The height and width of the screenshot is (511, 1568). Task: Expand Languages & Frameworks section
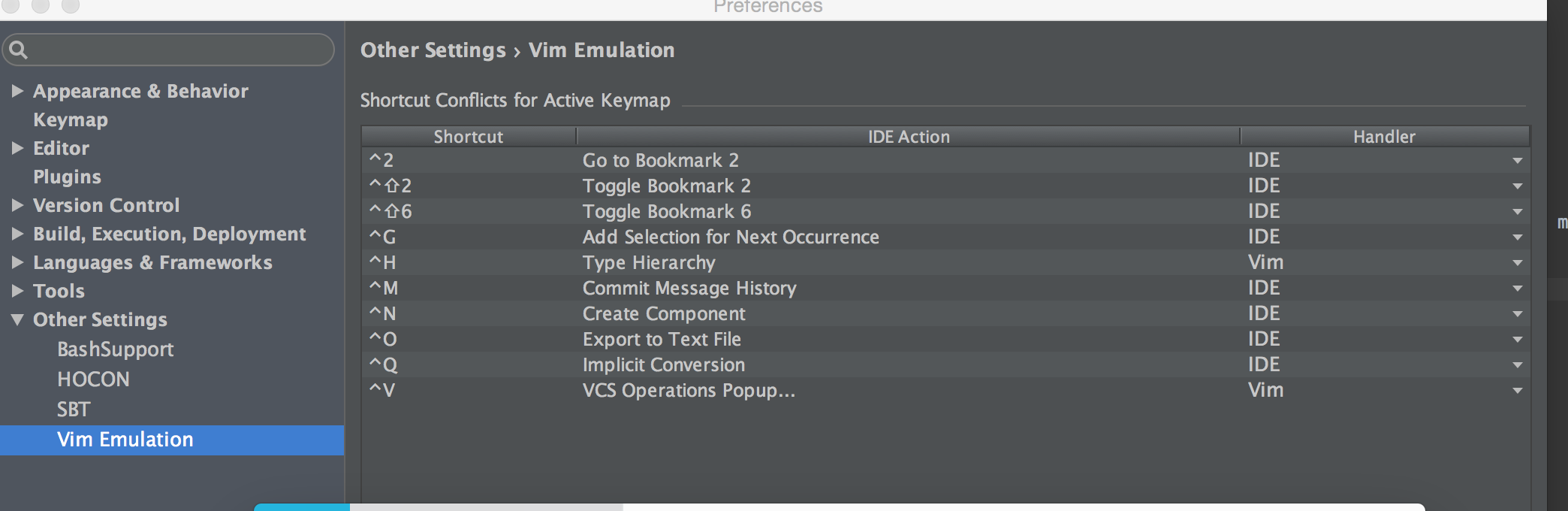point(17,262)
